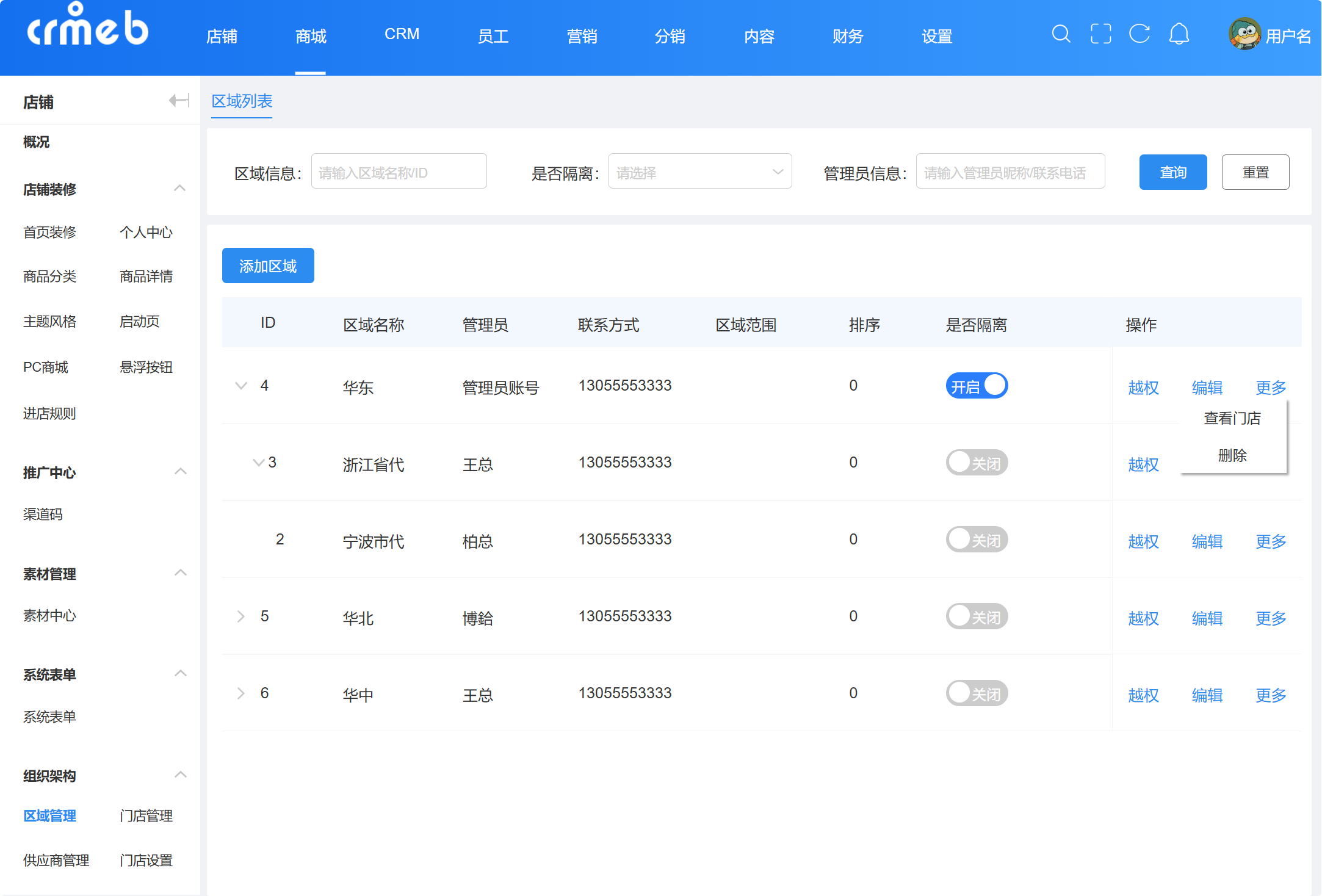Screen dimensions: 1322x896
Task: Enable isolation switch for 宁波市代
Action: [977, 540]
